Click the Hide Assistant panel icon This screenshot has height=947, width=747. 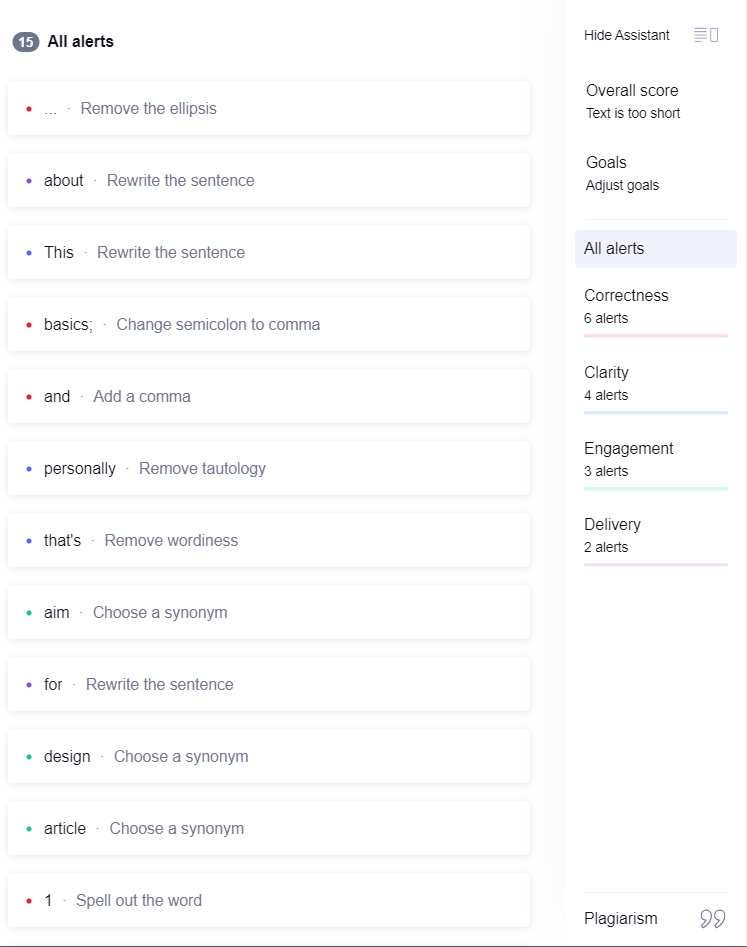click(x=706, y=35)
